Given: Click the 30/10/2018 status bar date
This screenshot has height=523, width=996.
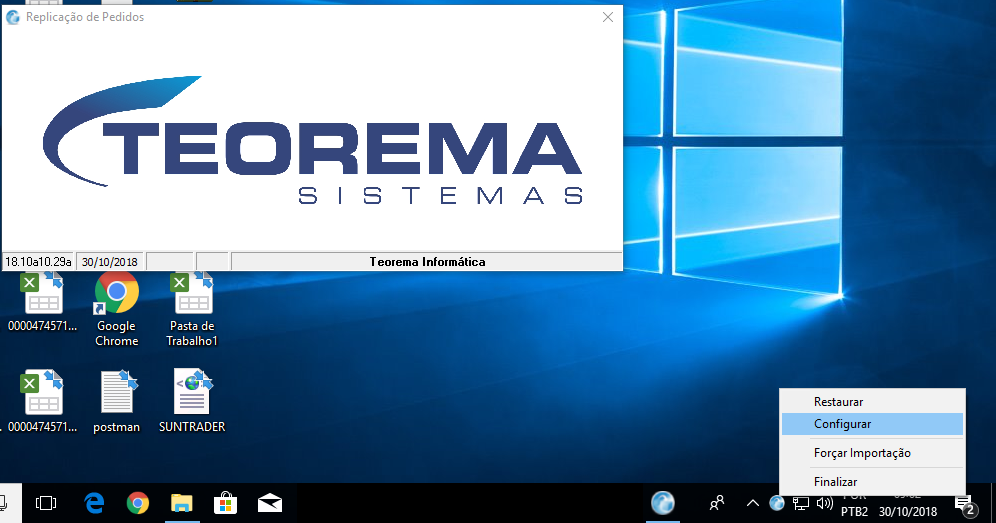Looking at the screenshot, I should pyautogui.click(x=109, y=262).
